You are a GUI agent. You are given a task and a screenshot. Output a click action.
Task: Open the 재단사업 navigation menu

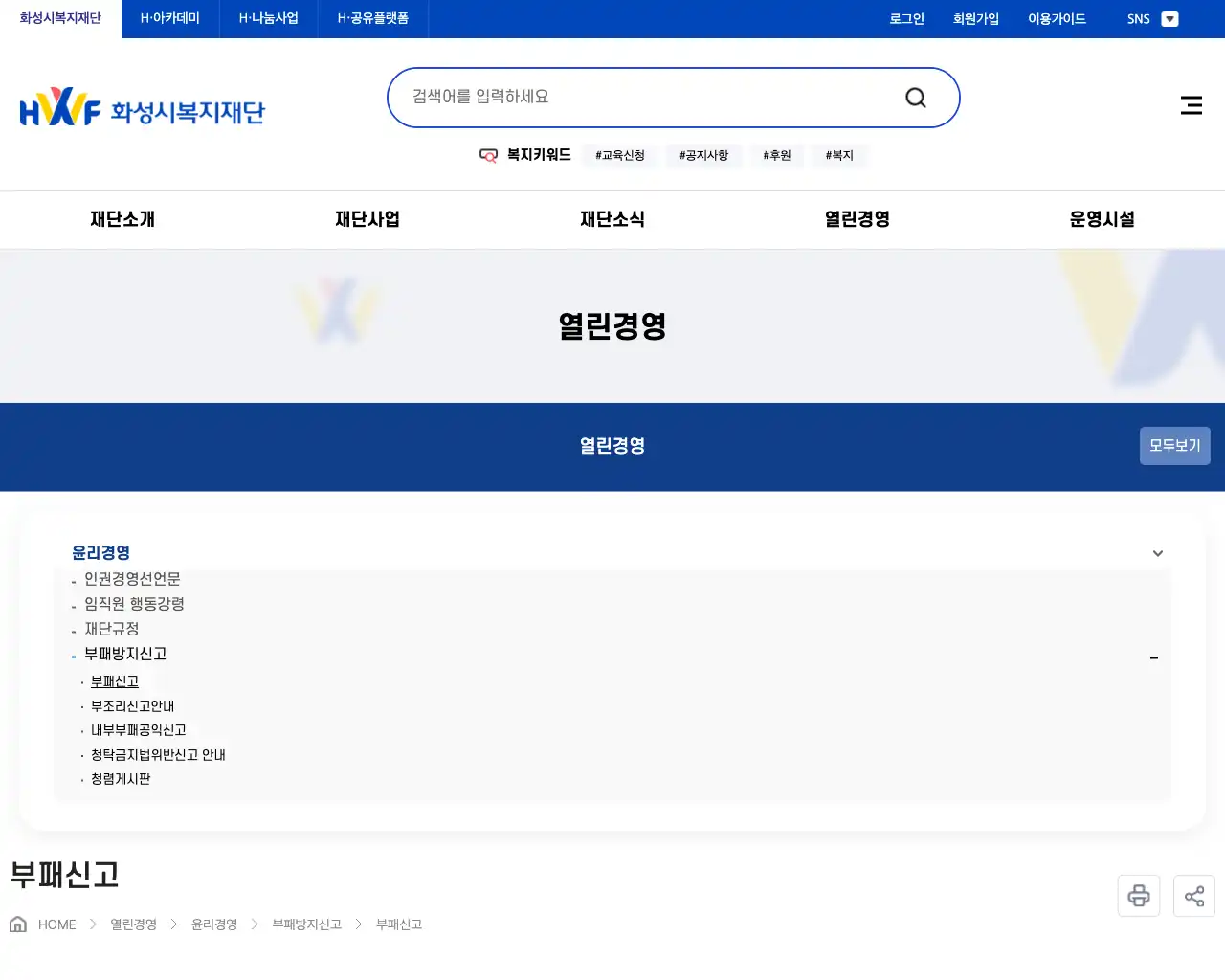(367, 219)
